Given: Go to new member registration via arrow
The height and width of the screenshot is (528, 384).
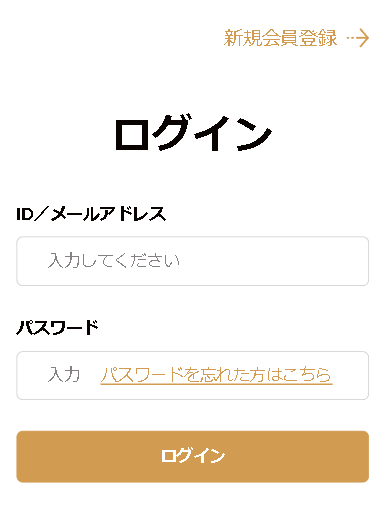Looking at the screenshot, I should click(358, 38).
